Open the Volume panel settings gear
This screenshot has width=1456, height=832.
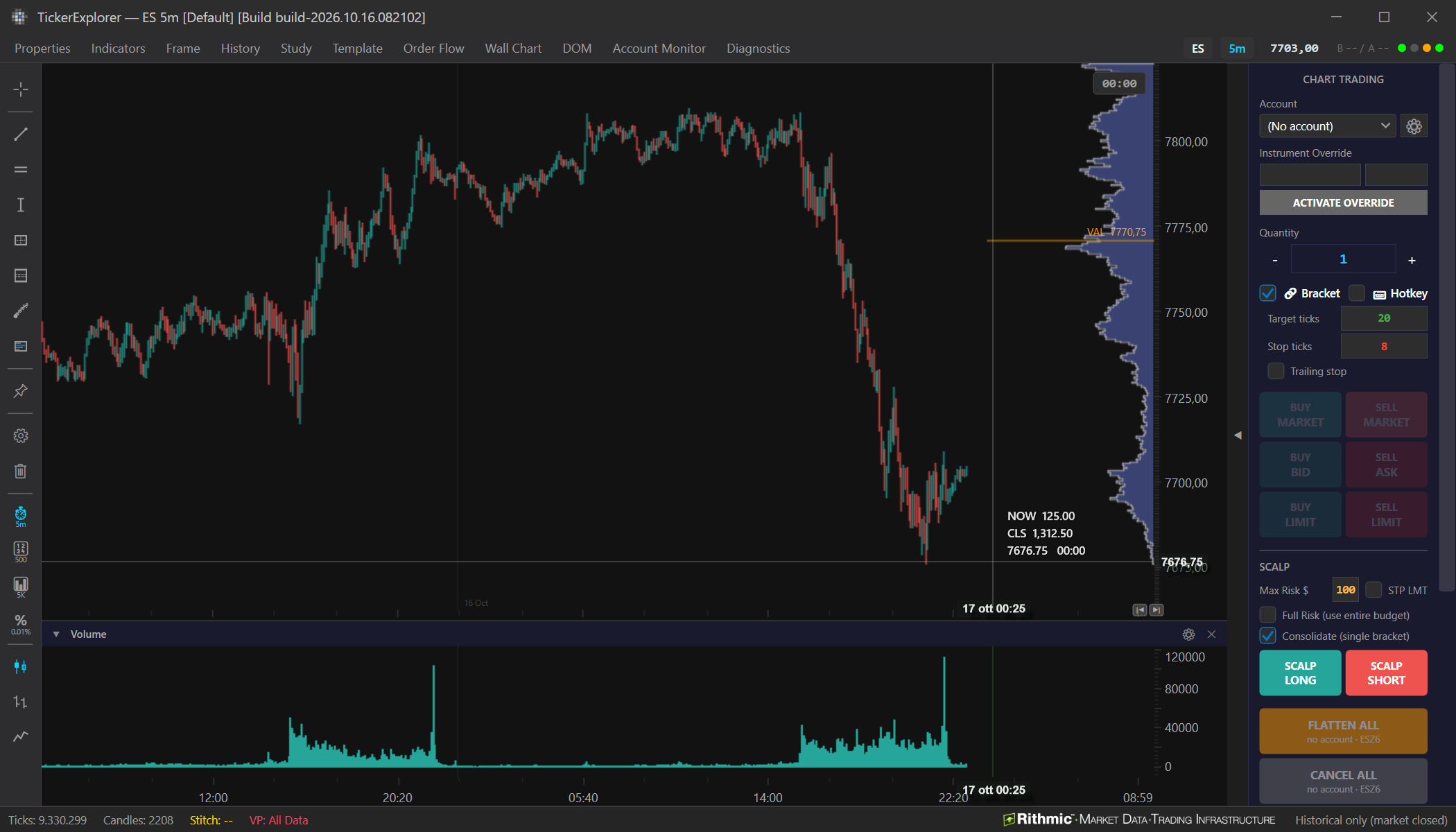[1188, 634]
